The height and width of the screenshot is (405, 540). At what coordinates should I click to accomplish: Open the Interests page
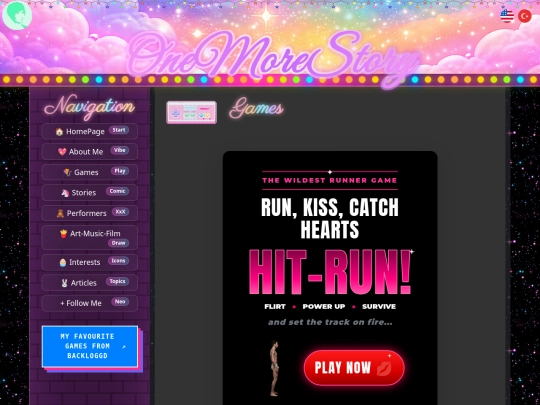[90, 262]
